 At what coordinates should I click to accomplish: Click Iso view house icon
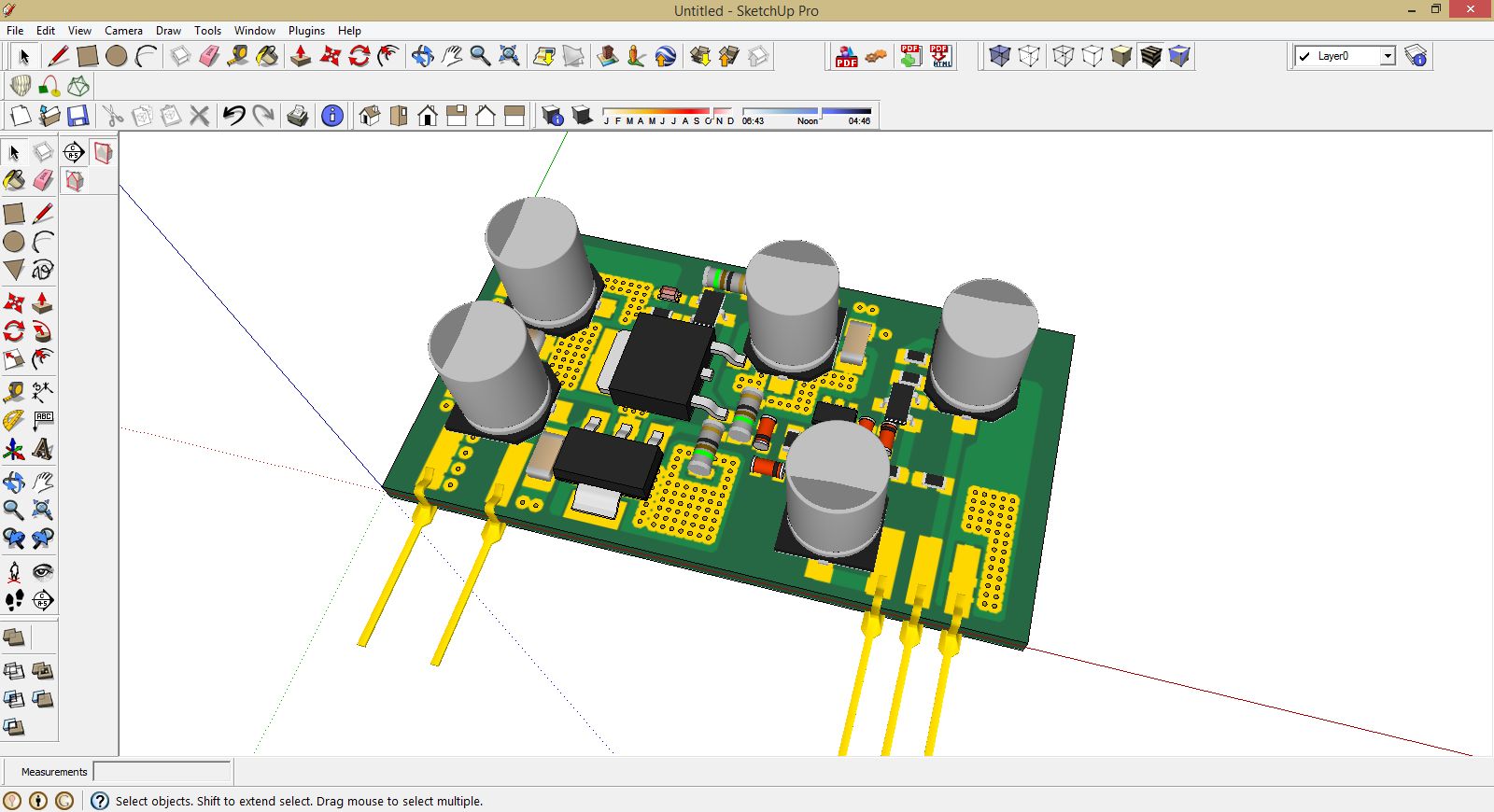[x=370, y=116]
